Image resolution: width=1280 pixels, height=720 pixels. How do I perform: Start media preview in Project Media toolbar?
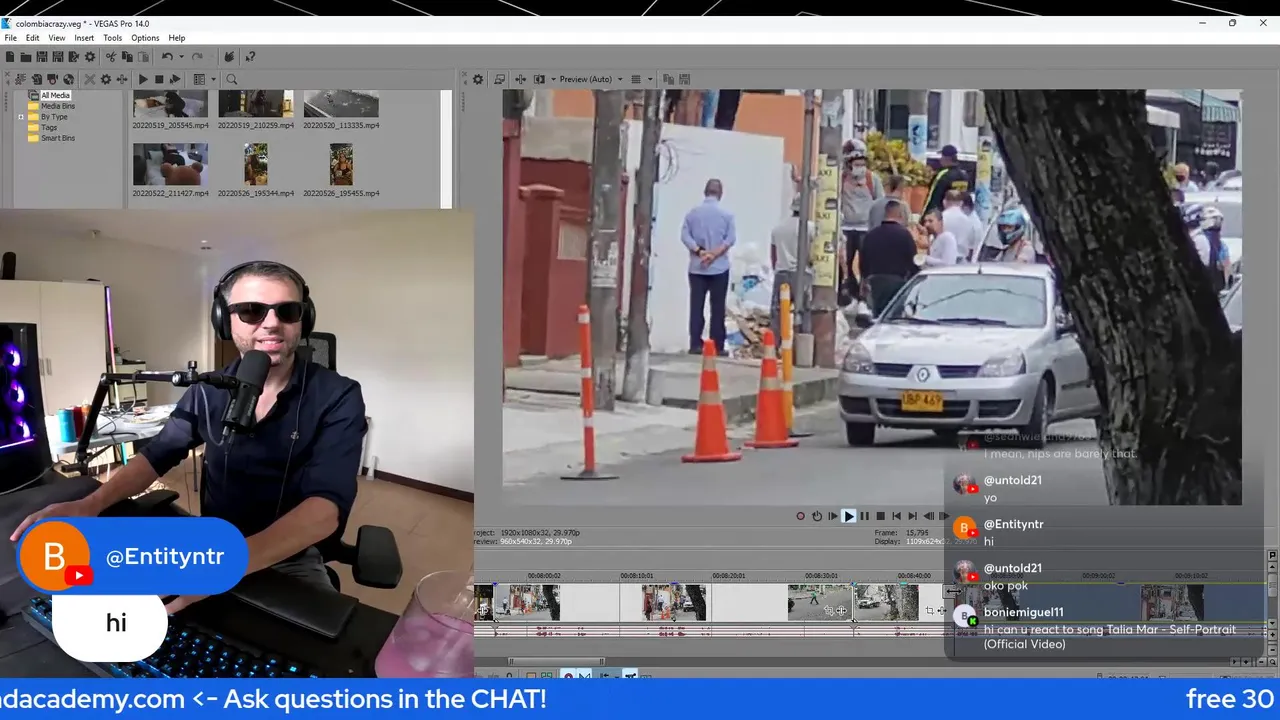pos(143,79)
